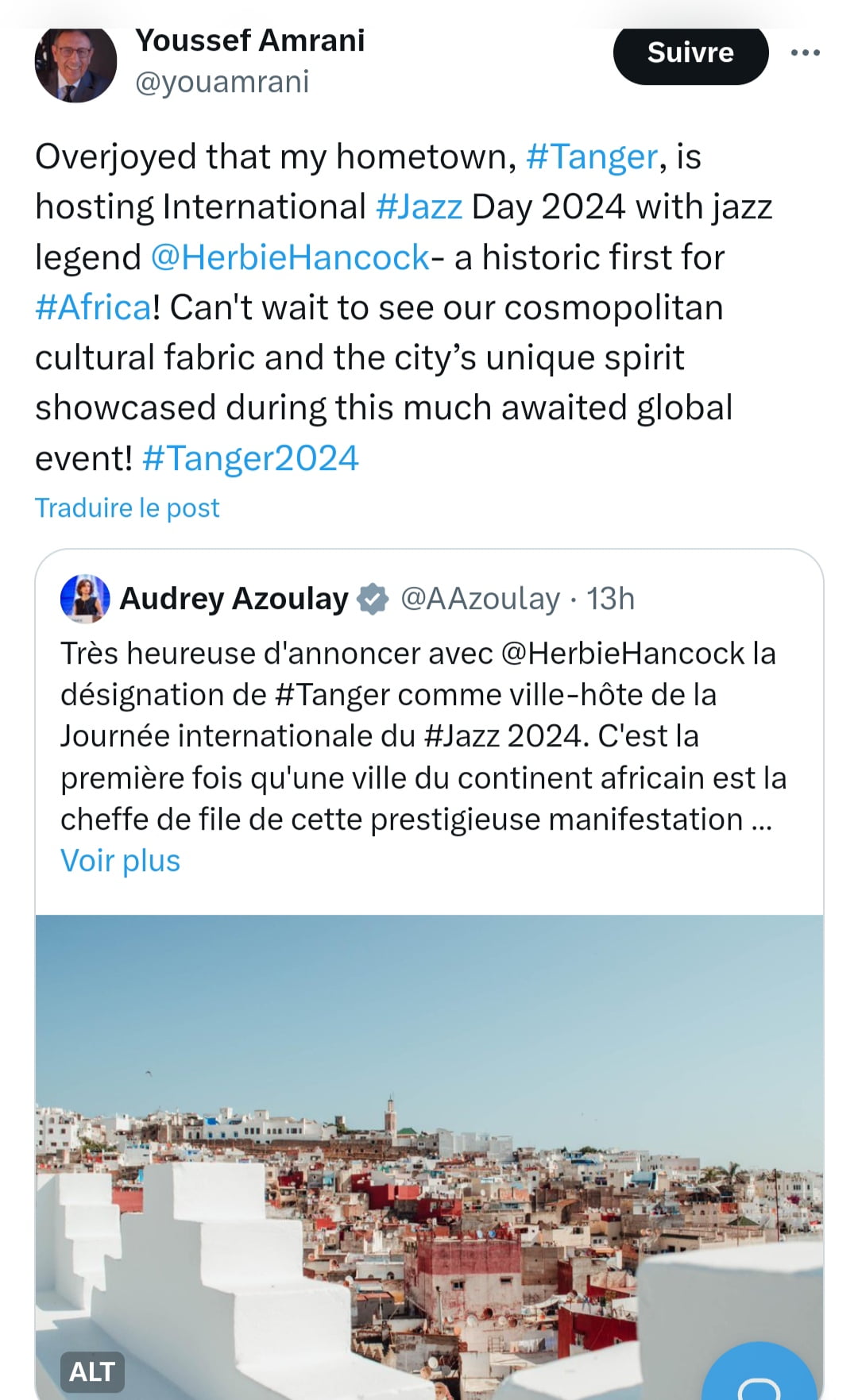Open the #Africa hashtag
This screenshot has width=858, height=1400.
pos(93,308)
